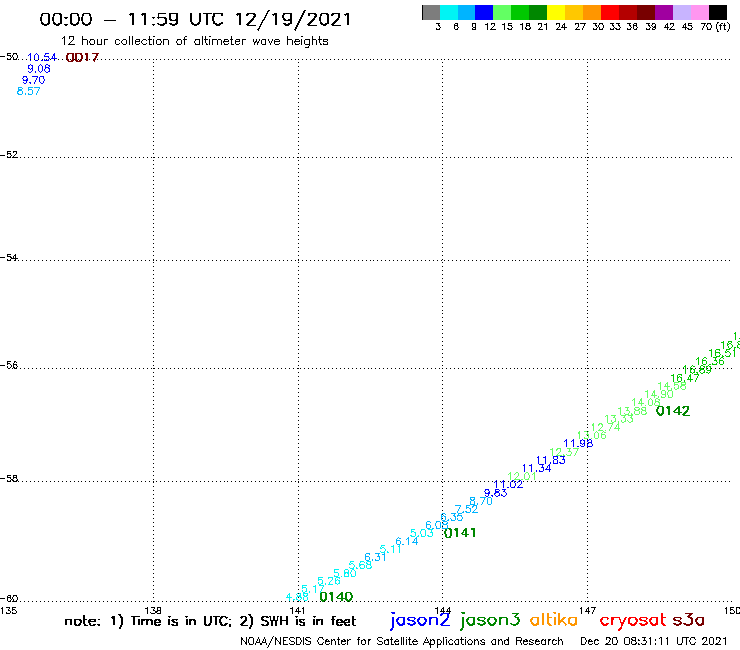Click the 13.88 wave height value
Screen dimensions: 740x650
[632, 411]
